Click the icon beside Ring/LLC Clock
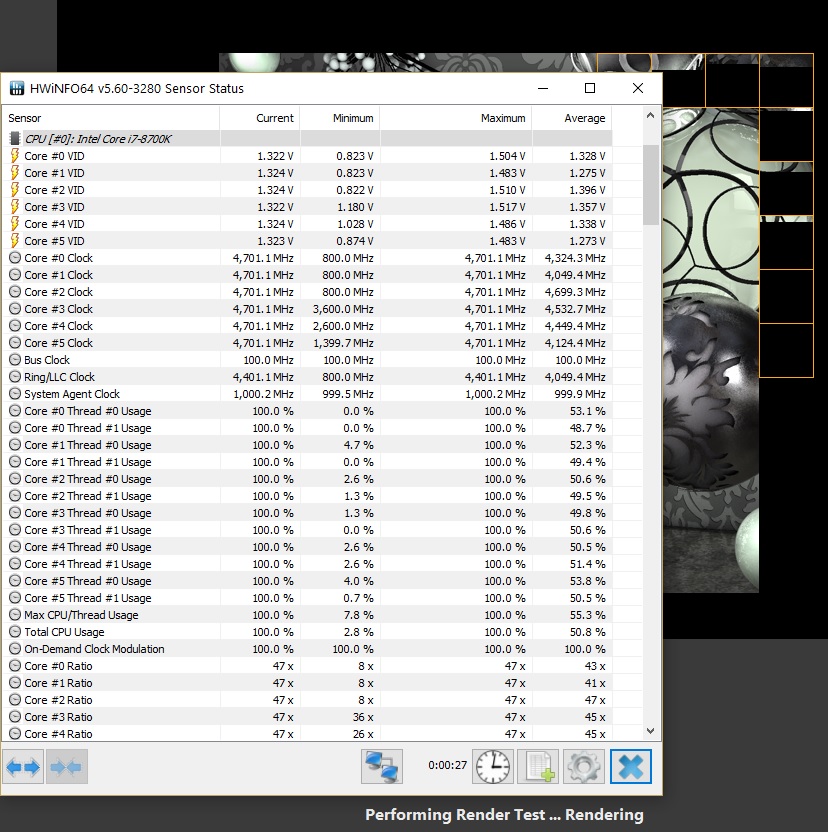 tap(15, 377)
